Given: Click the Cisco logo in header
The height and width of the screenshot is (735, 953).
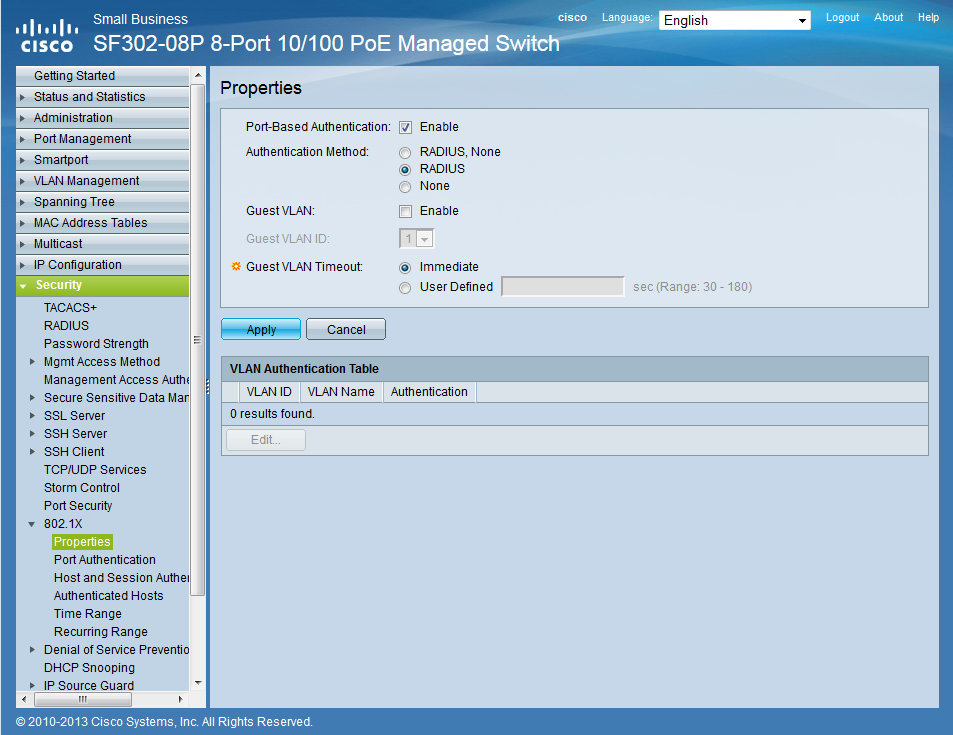Looking at the screenshot, I should (46, 35).
